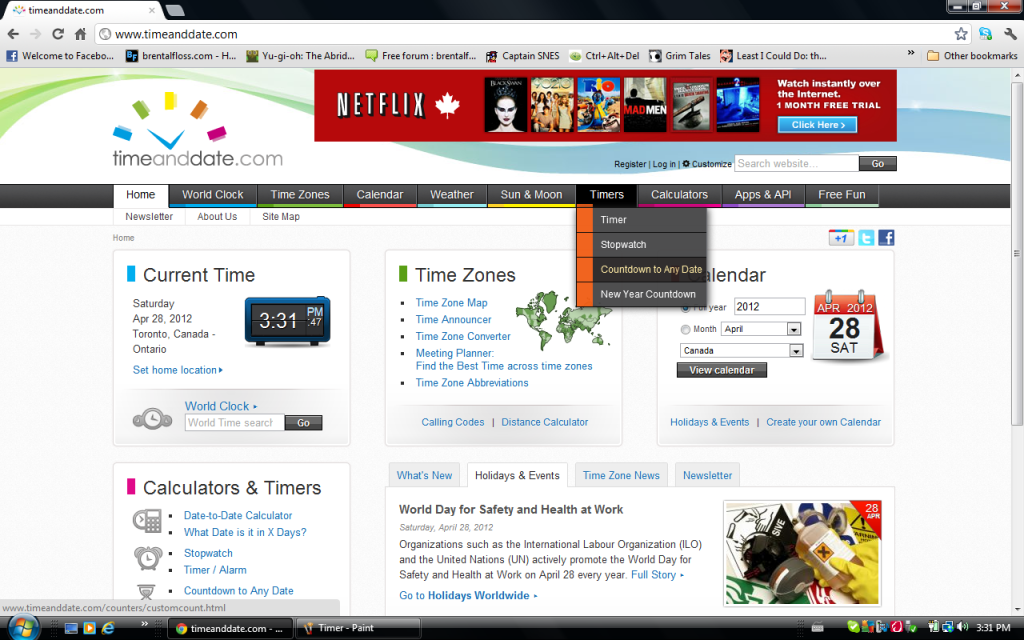
Task: Open the Sun & Moon navigation tab
Action: click(x=532, y=195)
